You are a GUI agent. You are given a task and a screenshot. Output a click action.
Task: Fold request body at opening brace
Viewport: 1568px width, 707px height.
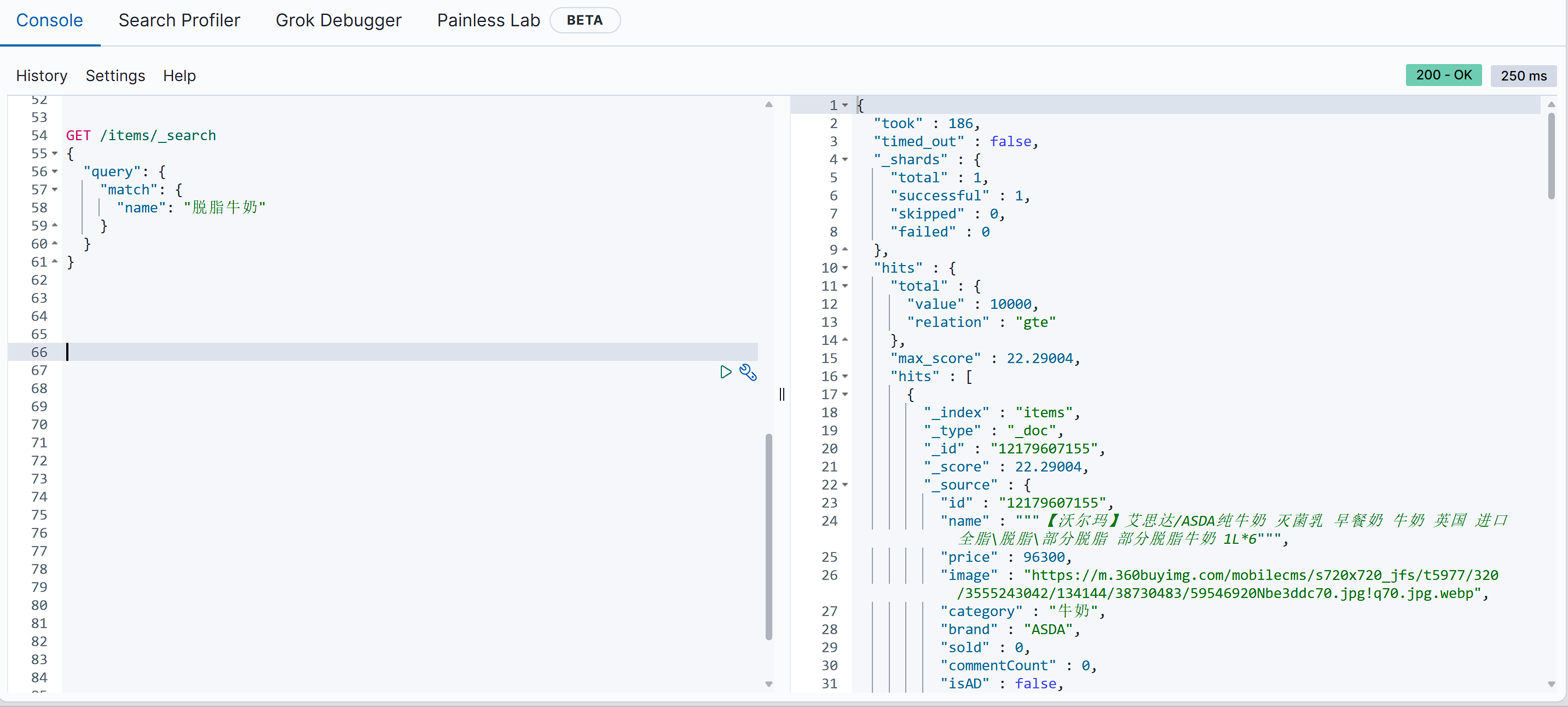click(55, 153)
